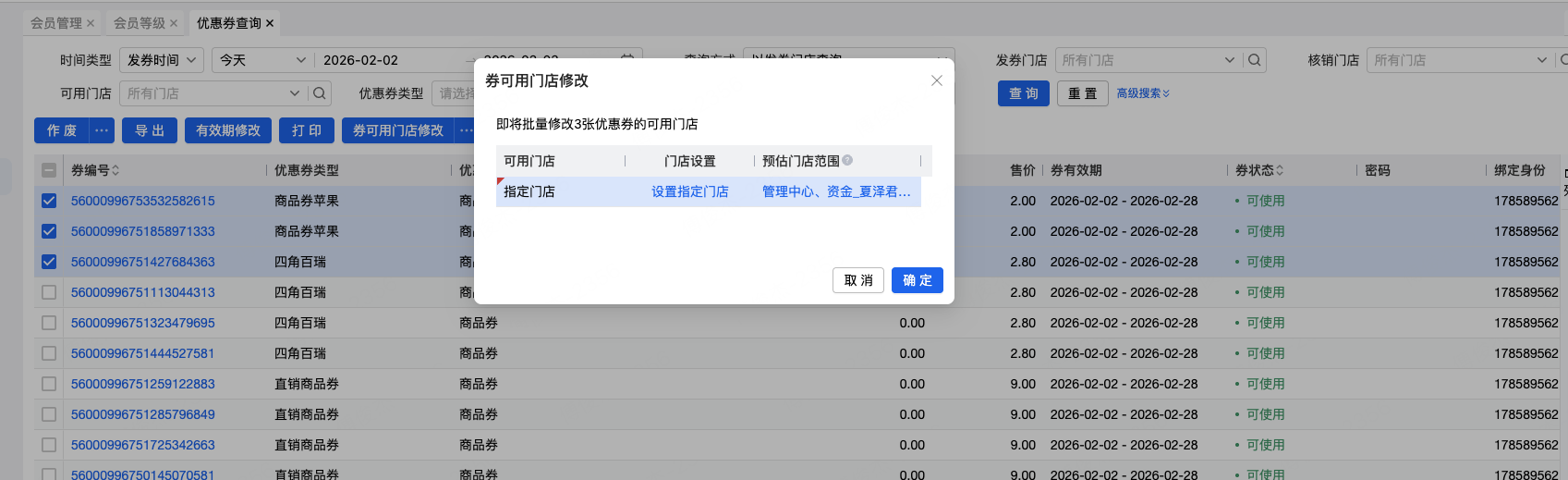Viewport: 1568px width, 480px height.
Task: Check coupon 56000996751285796849 checkbox
Action: point(49,414)
